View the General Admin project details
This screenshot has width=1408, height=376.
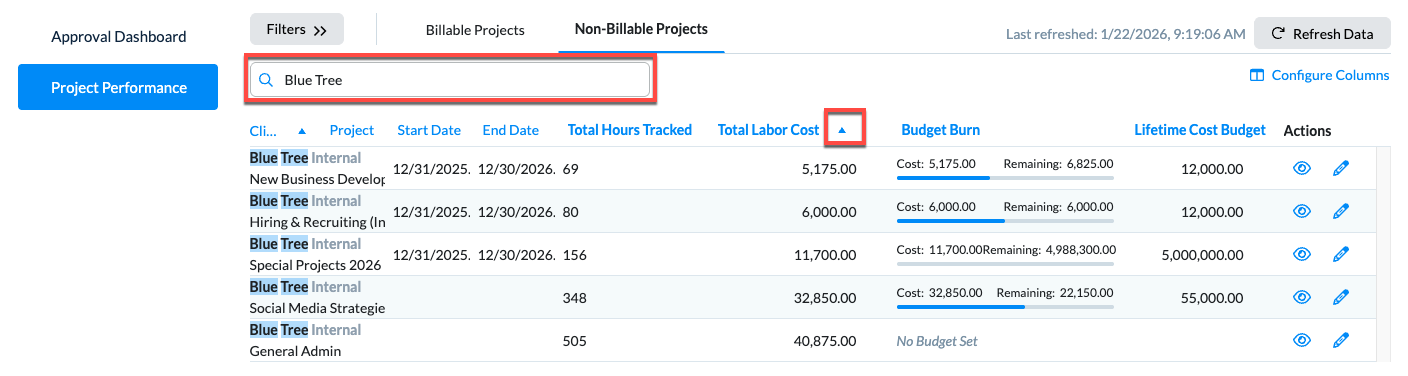[1301, 340]
